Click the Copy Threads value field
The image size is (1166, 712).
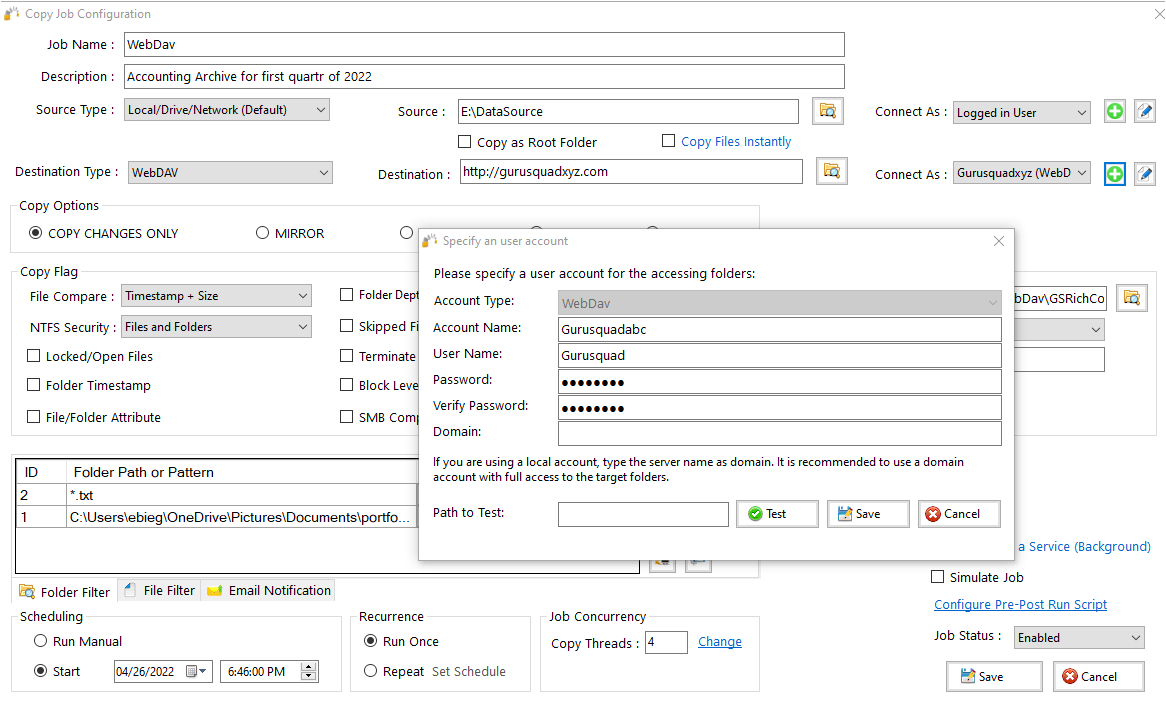pyautogui.click(x=666, y=642)
